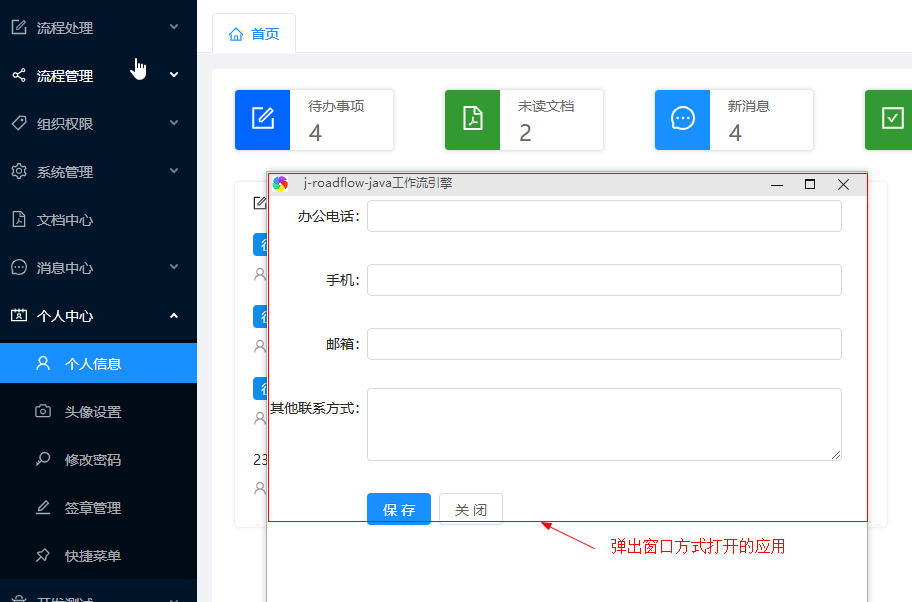The width and height of the screenshot is (912, 602).
Task: Open the 个人信息 menu item
Action: (x=93, y=364)
